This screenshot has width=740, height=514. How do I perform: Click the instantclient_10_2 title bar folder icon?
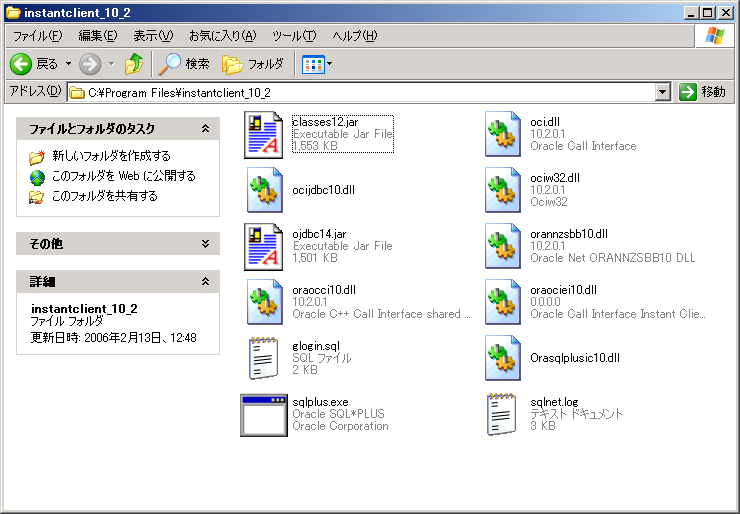(x=13, y=12)
